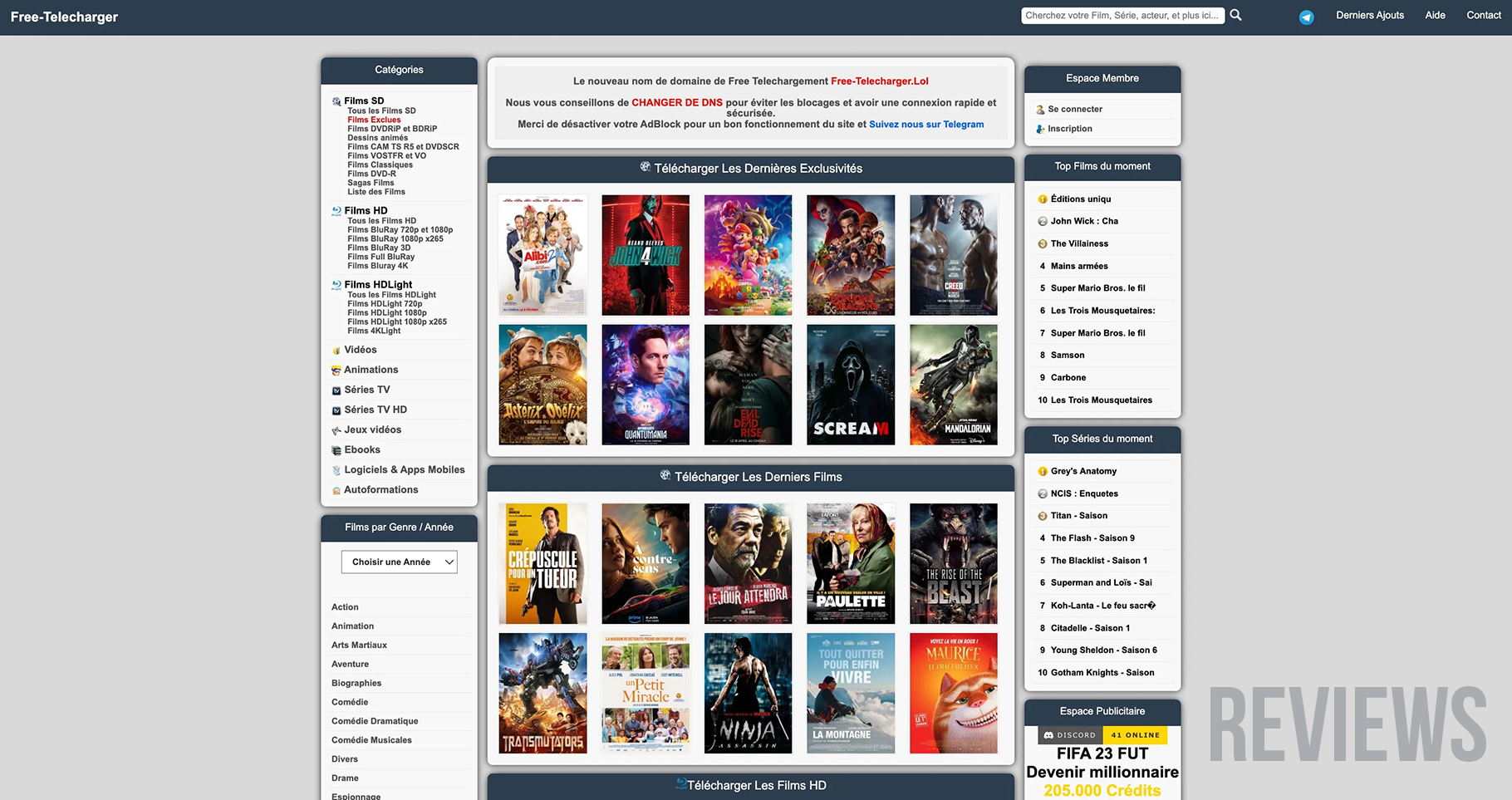Viewport: 1512px width, 800px height.
Task: Open the Choisir une Année dropdown
Action: point(400,562)
